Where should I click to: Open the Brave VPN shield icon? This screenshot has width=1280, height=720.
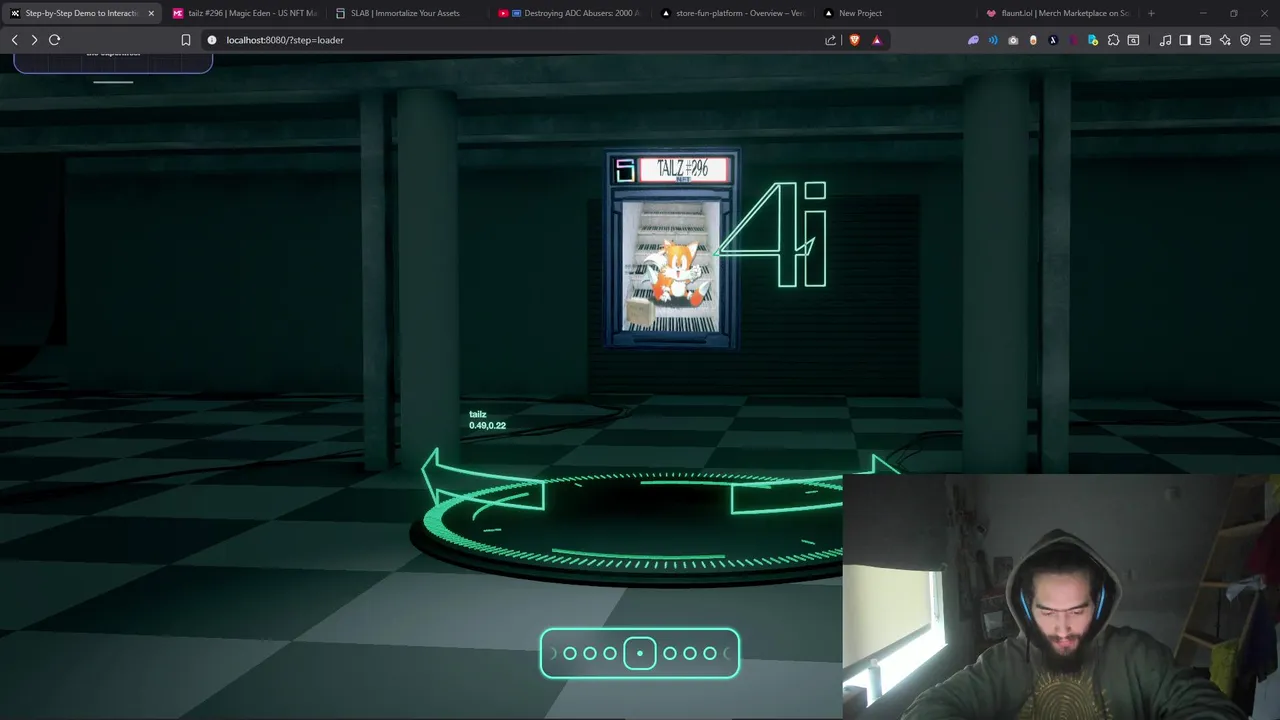click(x=1245, y=40)
